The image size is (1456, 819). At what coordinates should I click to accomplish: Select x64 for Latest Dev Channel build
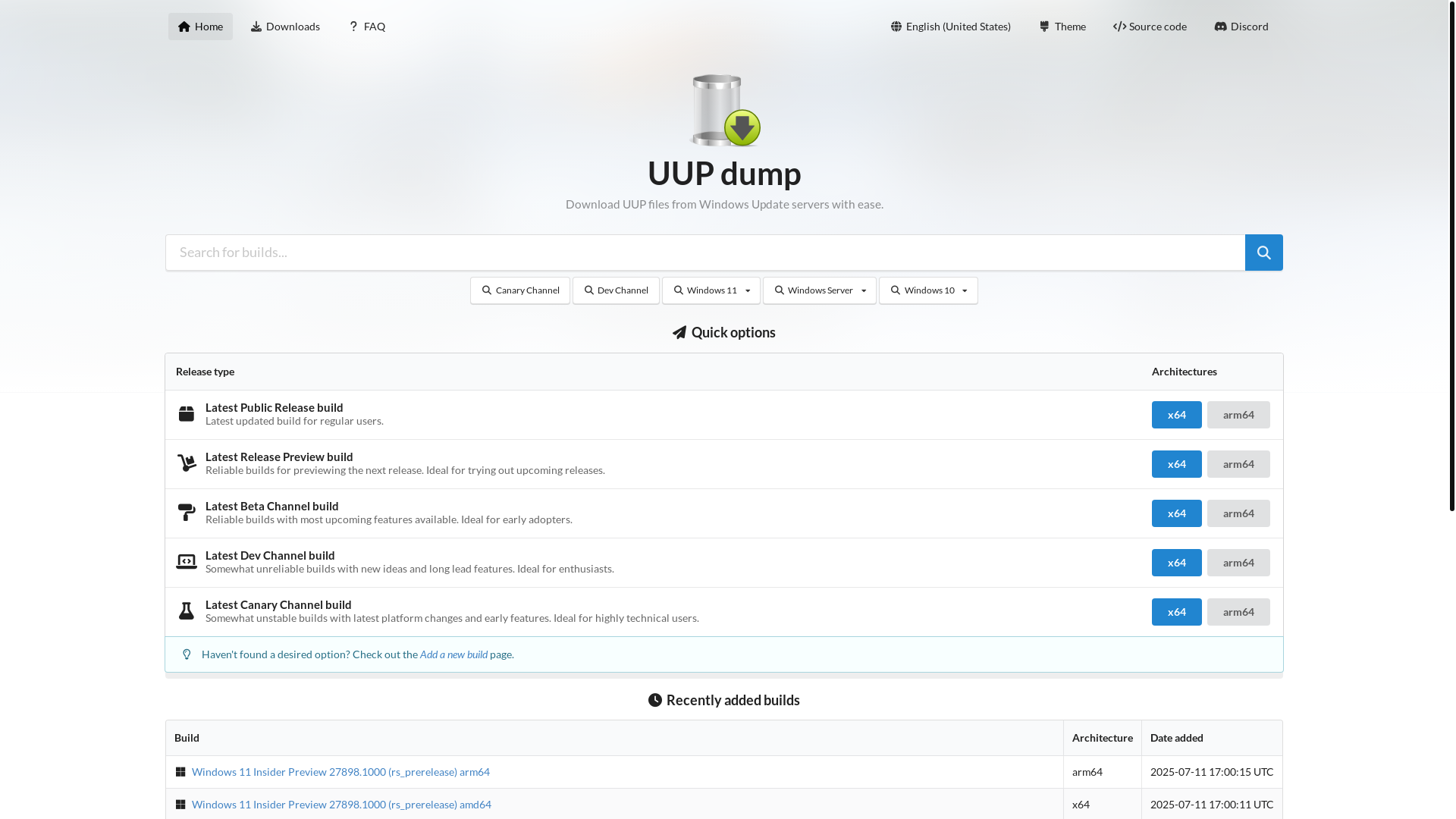click(1177, 563)
